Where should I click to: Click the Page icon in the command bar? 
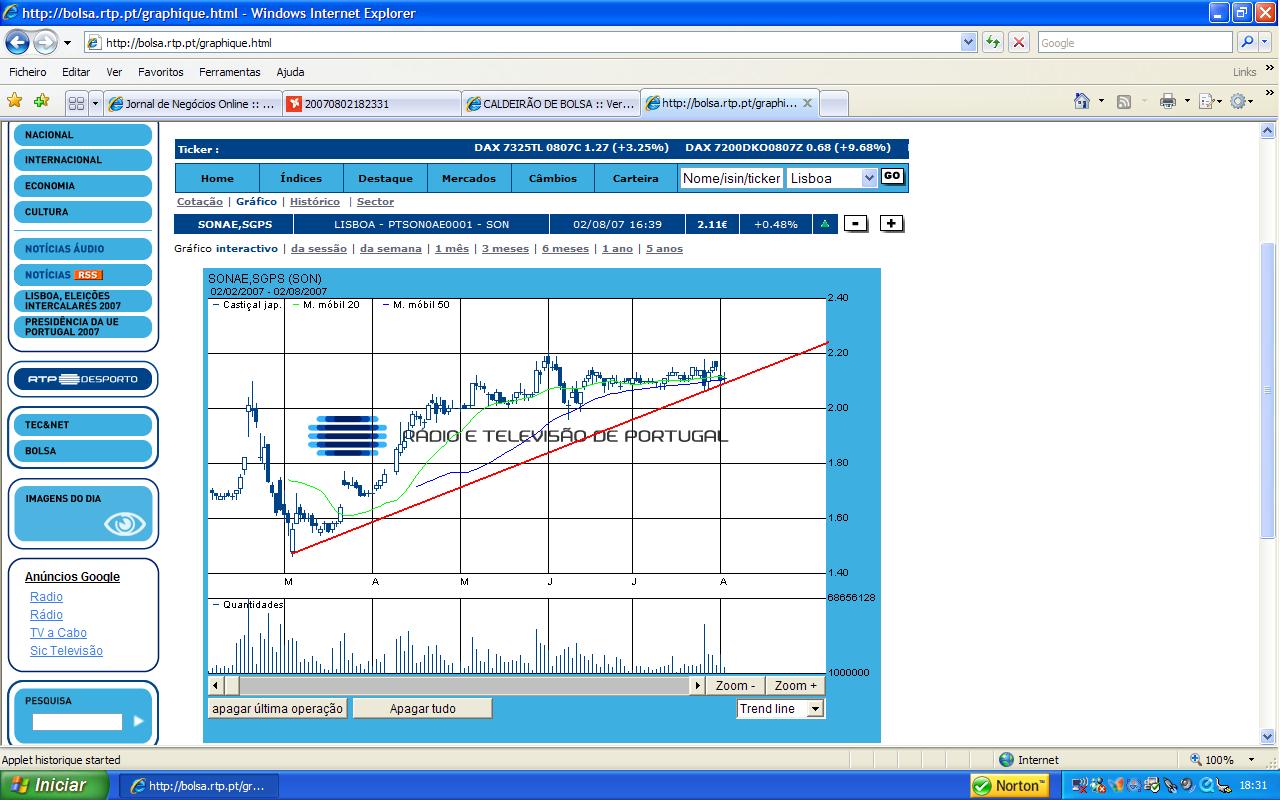coord(1206,101)
